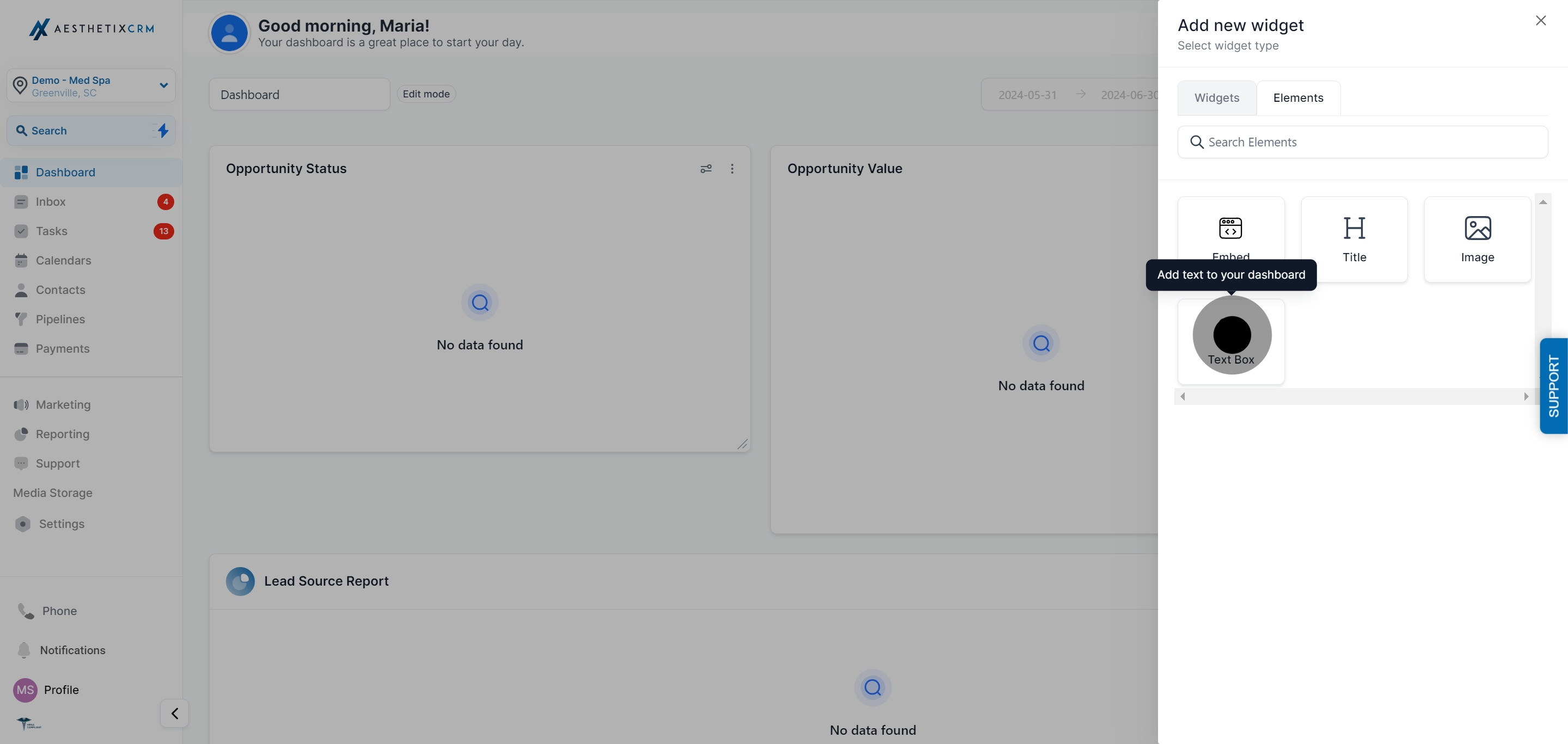1568x744 pixels.
Task: Click the lightning bolt quick actions icon
Action: (163, 130)
